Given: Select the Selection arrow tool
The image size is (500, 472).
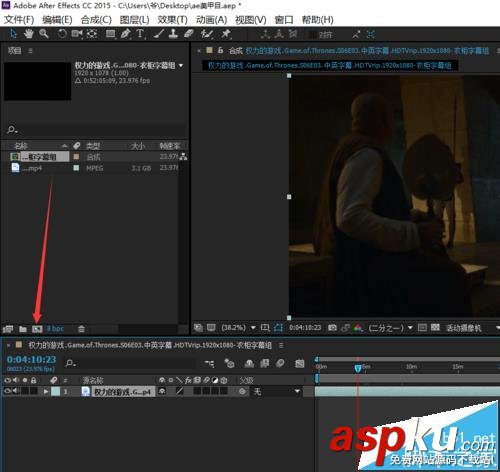Looking at the screenshot, I should (13, 34).
